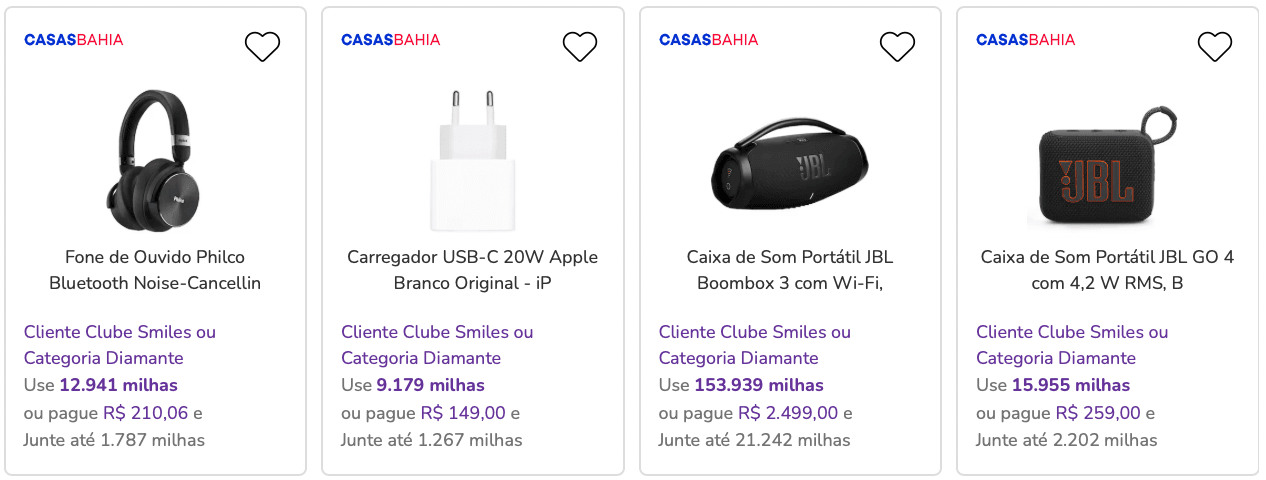Click the R$ 259,00 price on JBL GO 4
The height and width of the screenshot is (480, 1266).
click(1098, 413)
